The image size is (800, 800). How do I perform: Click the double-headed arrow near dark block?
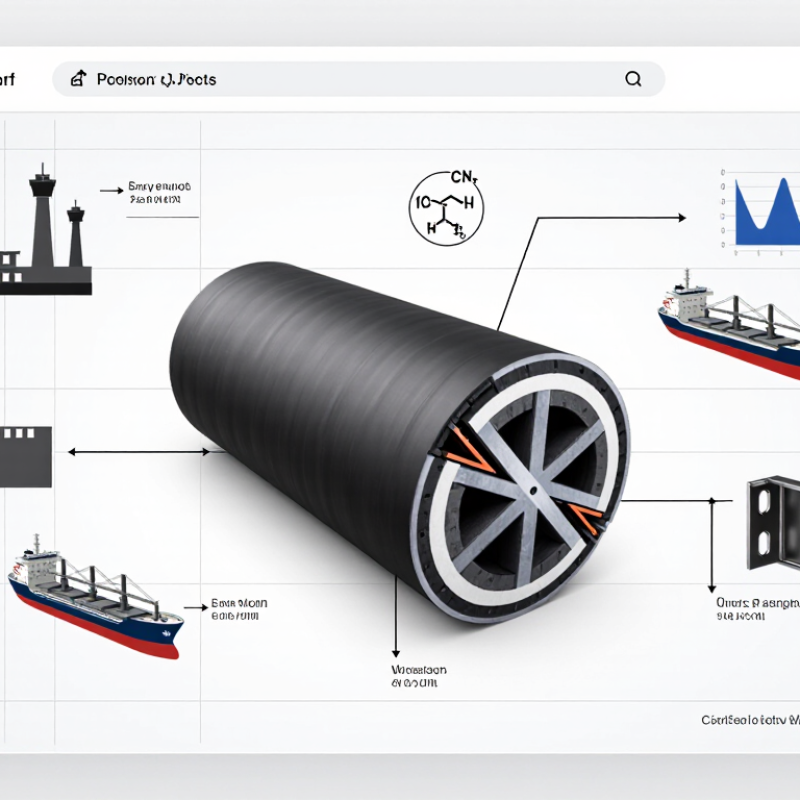click(x=139, y=452)
